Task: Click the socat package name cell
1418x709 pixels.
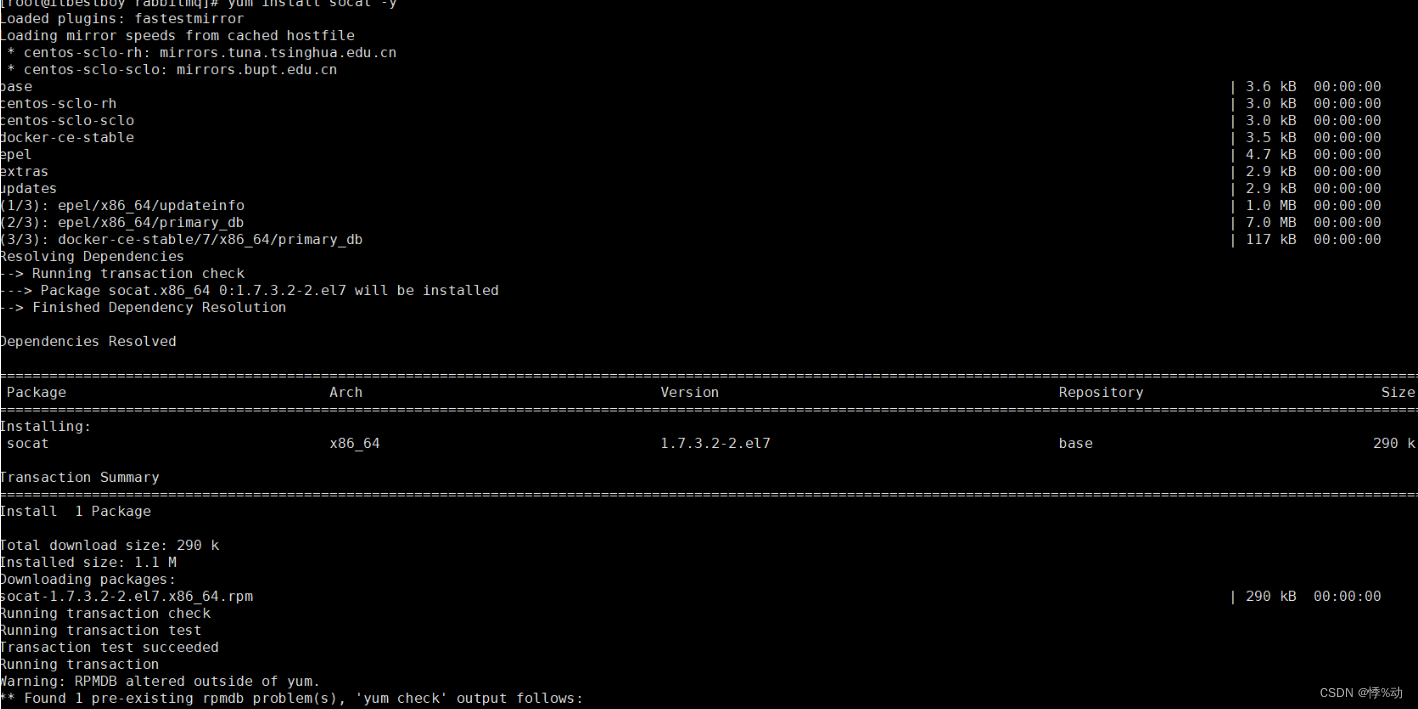Action: [x=28, y=443]
